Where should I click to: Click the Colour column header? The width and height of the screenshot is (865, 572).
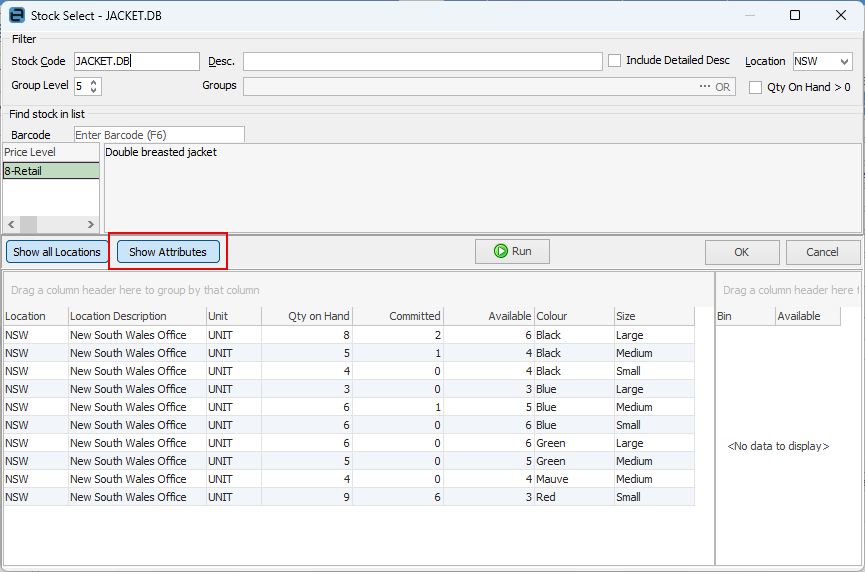[573, 316]
